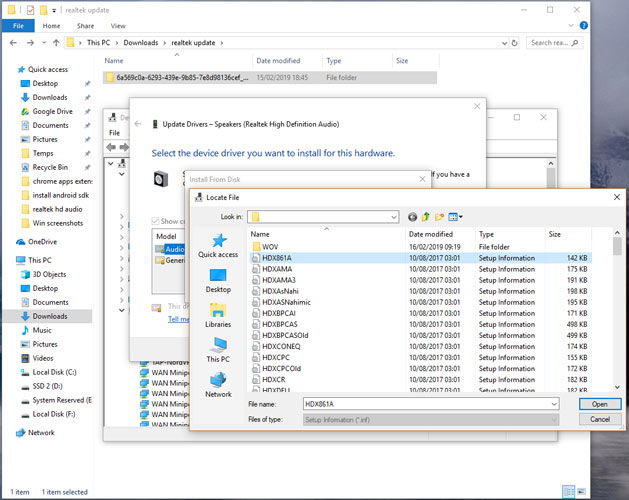This screenshot has width=629, height=500.
Task: Open Google Drive in Quick access sidebar
Action: click(50, 111)
